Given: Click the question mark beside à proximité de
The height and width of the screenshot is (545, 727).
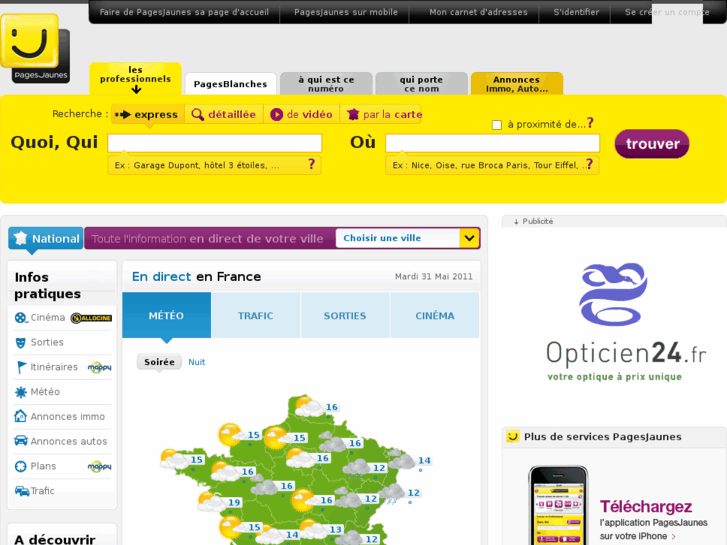Looking at the screenshot, I should click(590, 123).
